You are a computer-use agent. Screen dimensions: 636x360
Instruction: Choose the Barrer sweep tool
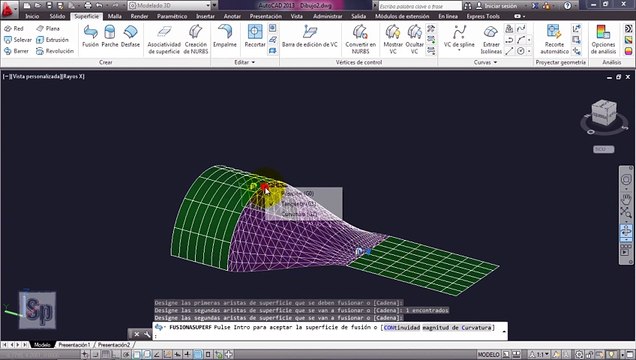(x=16, y=51)
